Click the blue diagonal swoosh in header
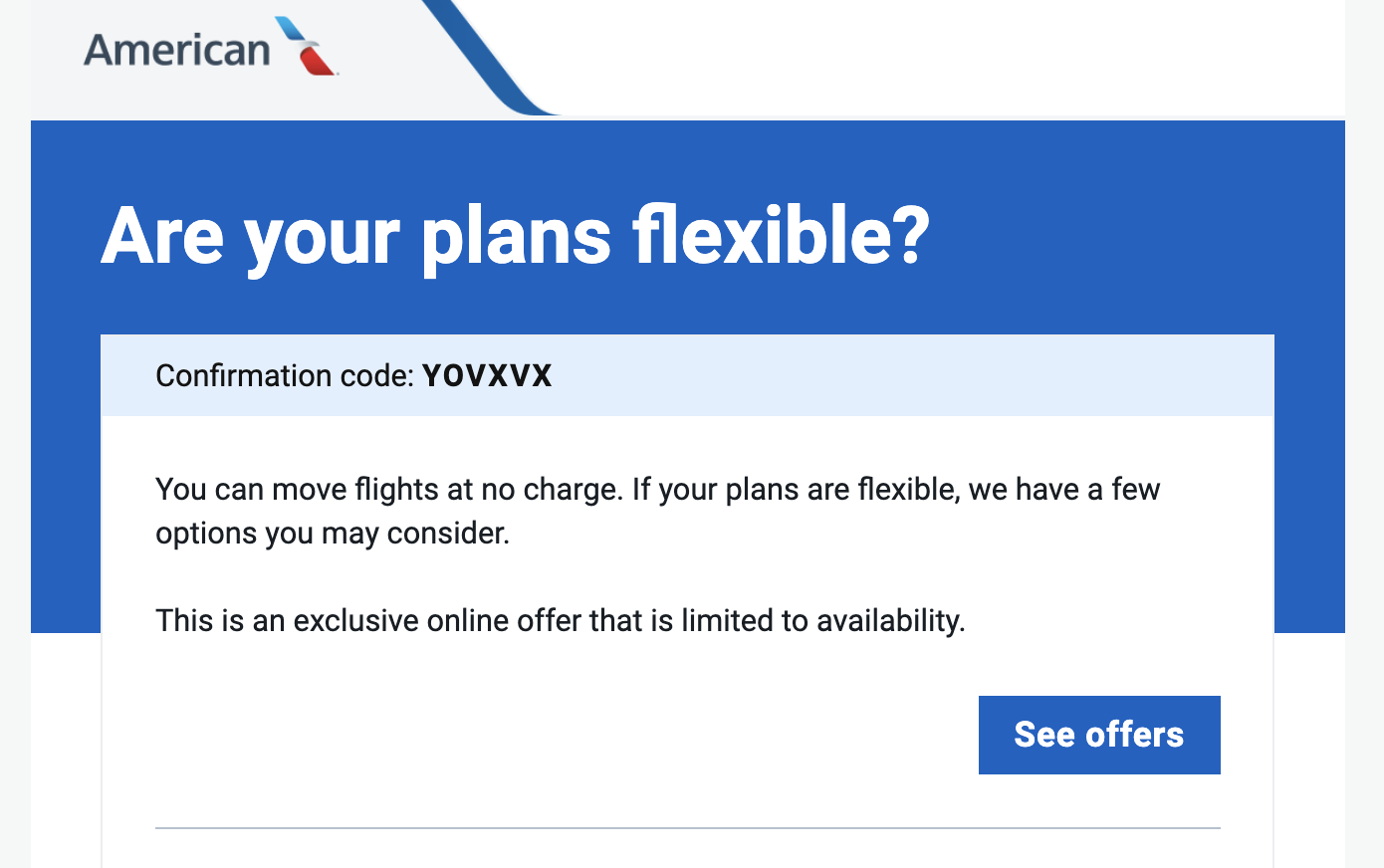Screen dimensions: 1384x868 click(488, 57)
